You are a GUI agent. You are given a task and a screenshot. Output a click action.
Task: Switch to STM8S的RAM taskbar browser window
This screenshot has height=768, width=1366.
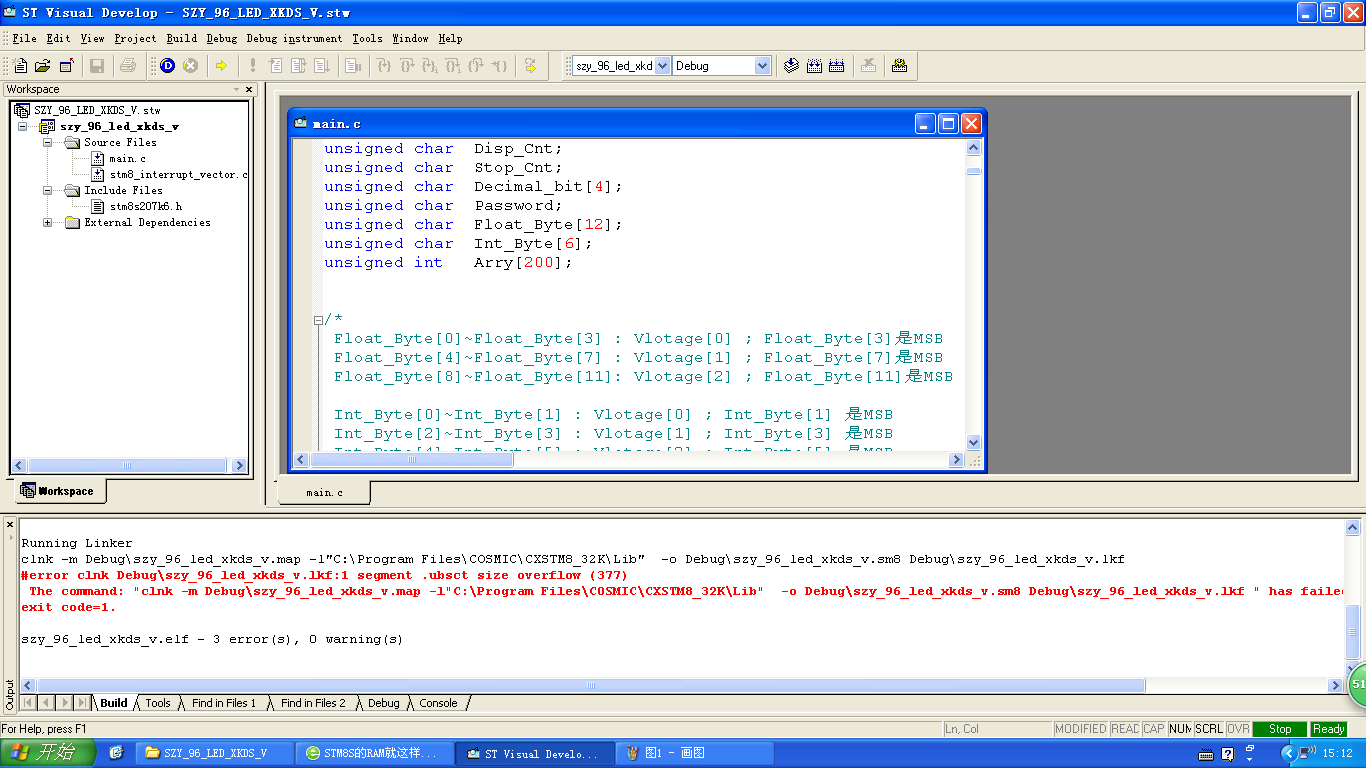pyautogui.click(x=374, y=753)
